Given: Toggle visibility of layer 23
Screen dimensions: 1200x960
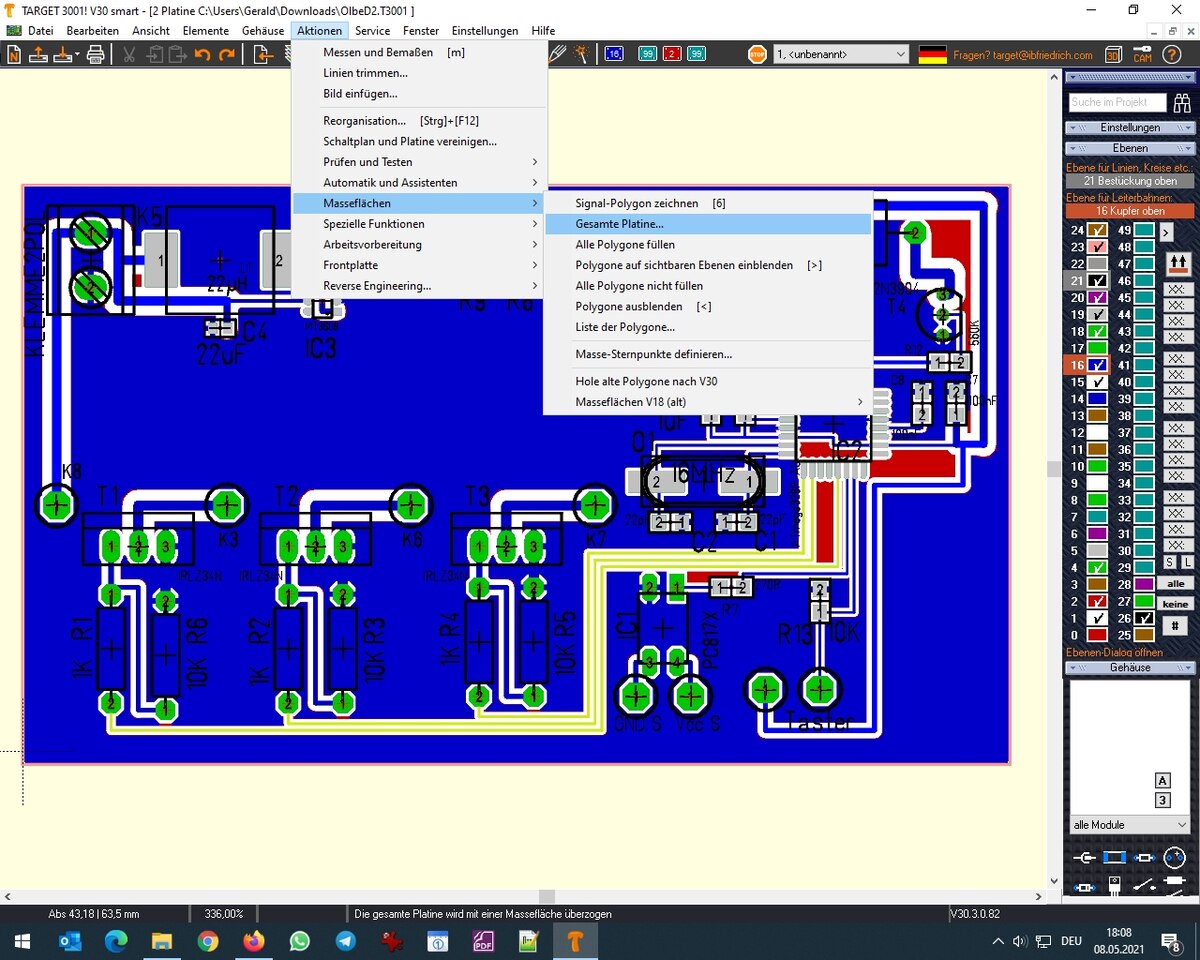Looking at the screenshot, I should (x=1097, y=247).
